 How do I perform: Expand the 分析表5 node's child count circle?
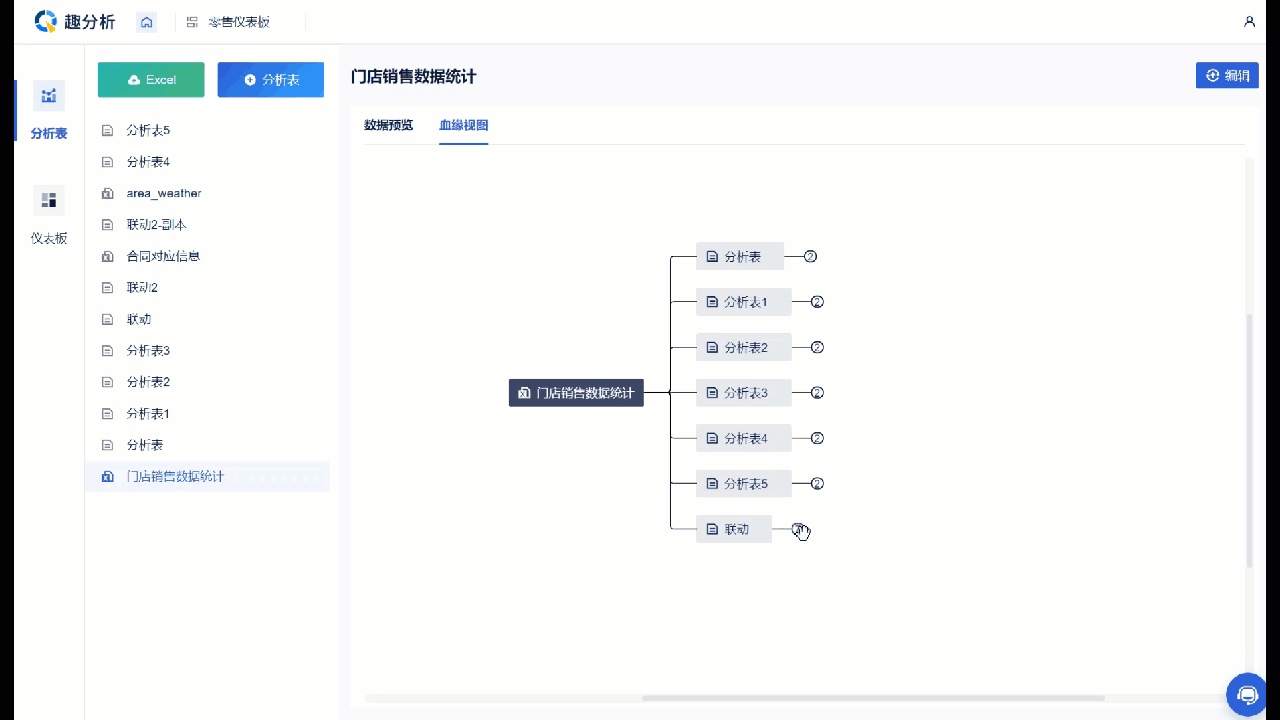817,484
